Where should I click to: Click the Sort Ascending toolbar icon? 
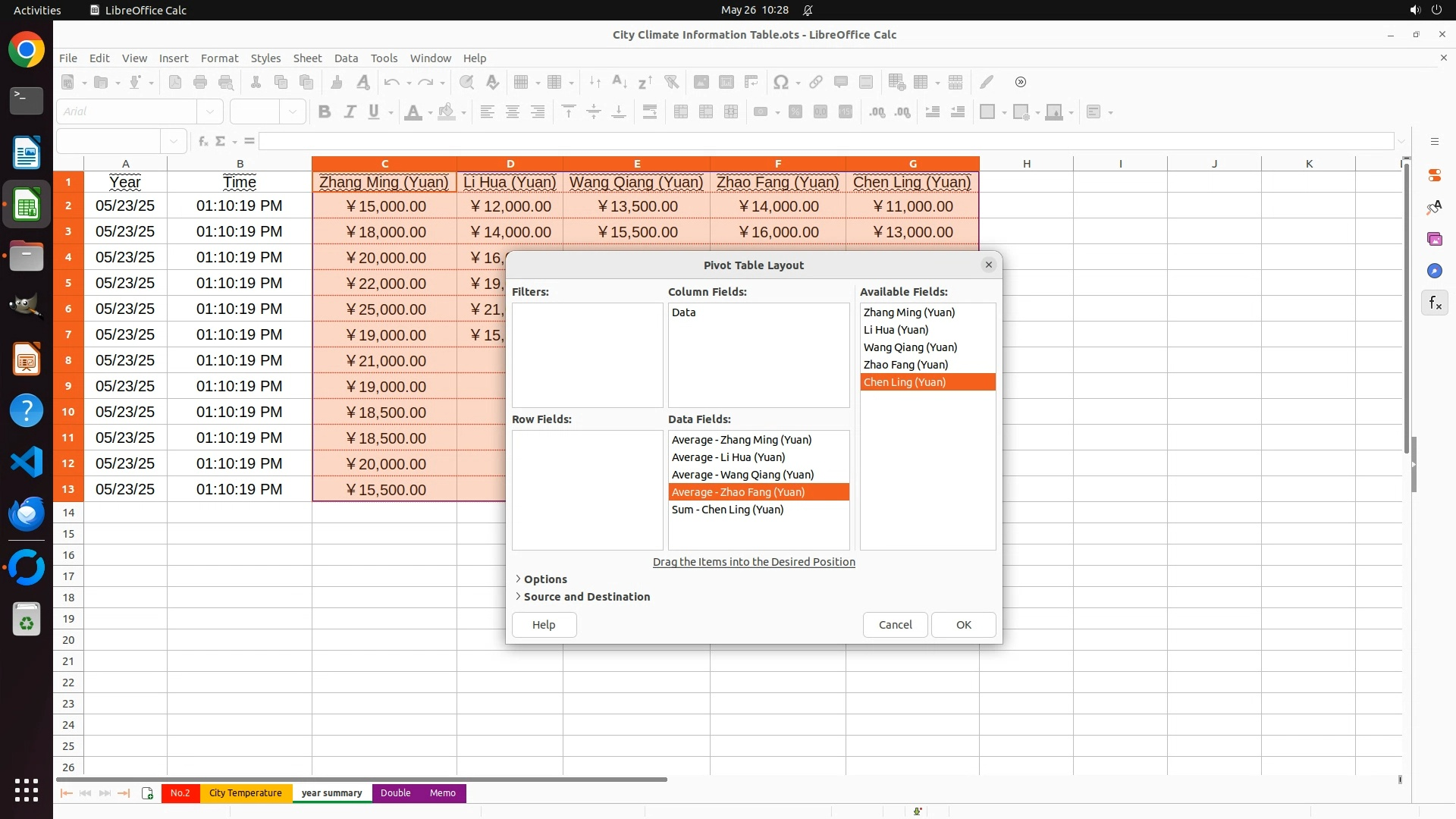point(620,82)
